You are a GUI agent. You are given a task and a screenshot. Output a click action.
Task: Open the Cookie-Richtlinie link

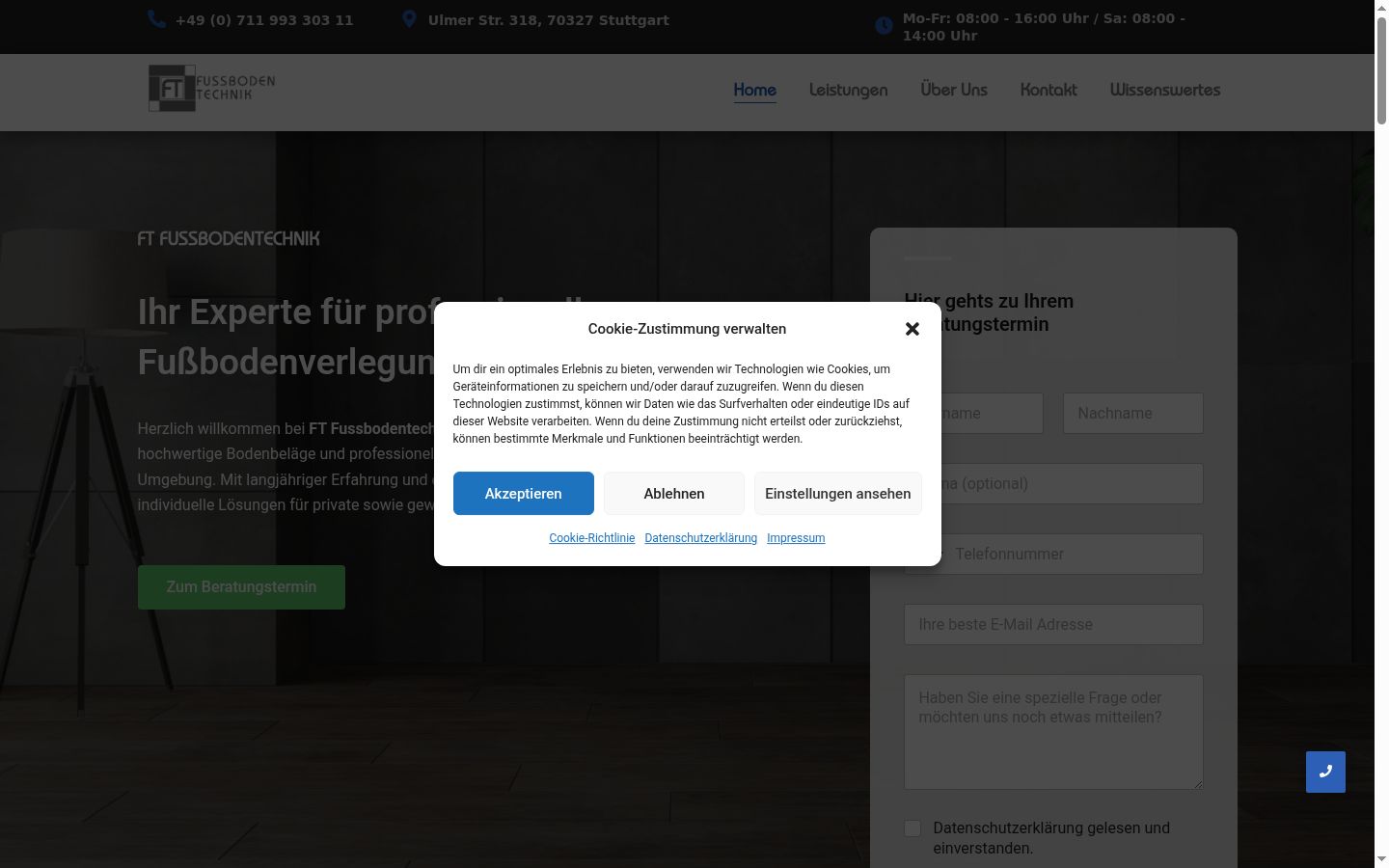click(x=592, y=538)
